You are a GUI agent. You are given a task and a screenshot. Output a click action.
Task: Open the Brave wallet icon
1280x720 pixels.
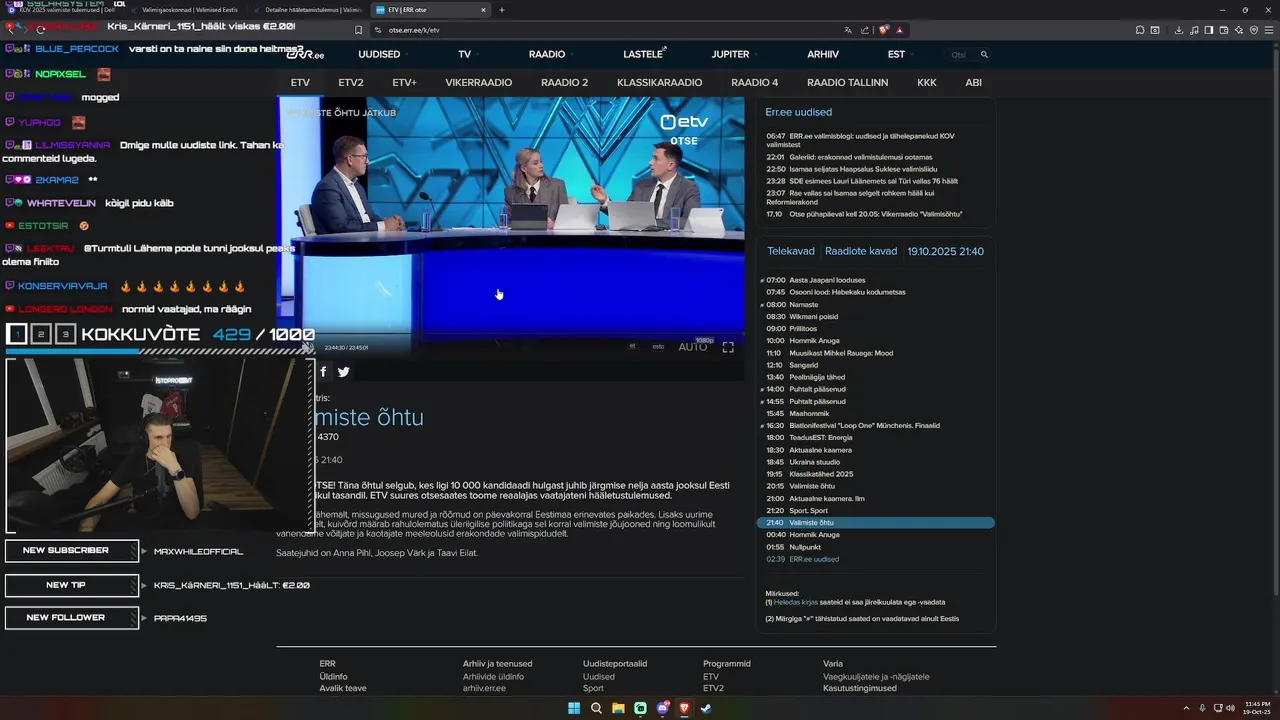coord(1224,30)
